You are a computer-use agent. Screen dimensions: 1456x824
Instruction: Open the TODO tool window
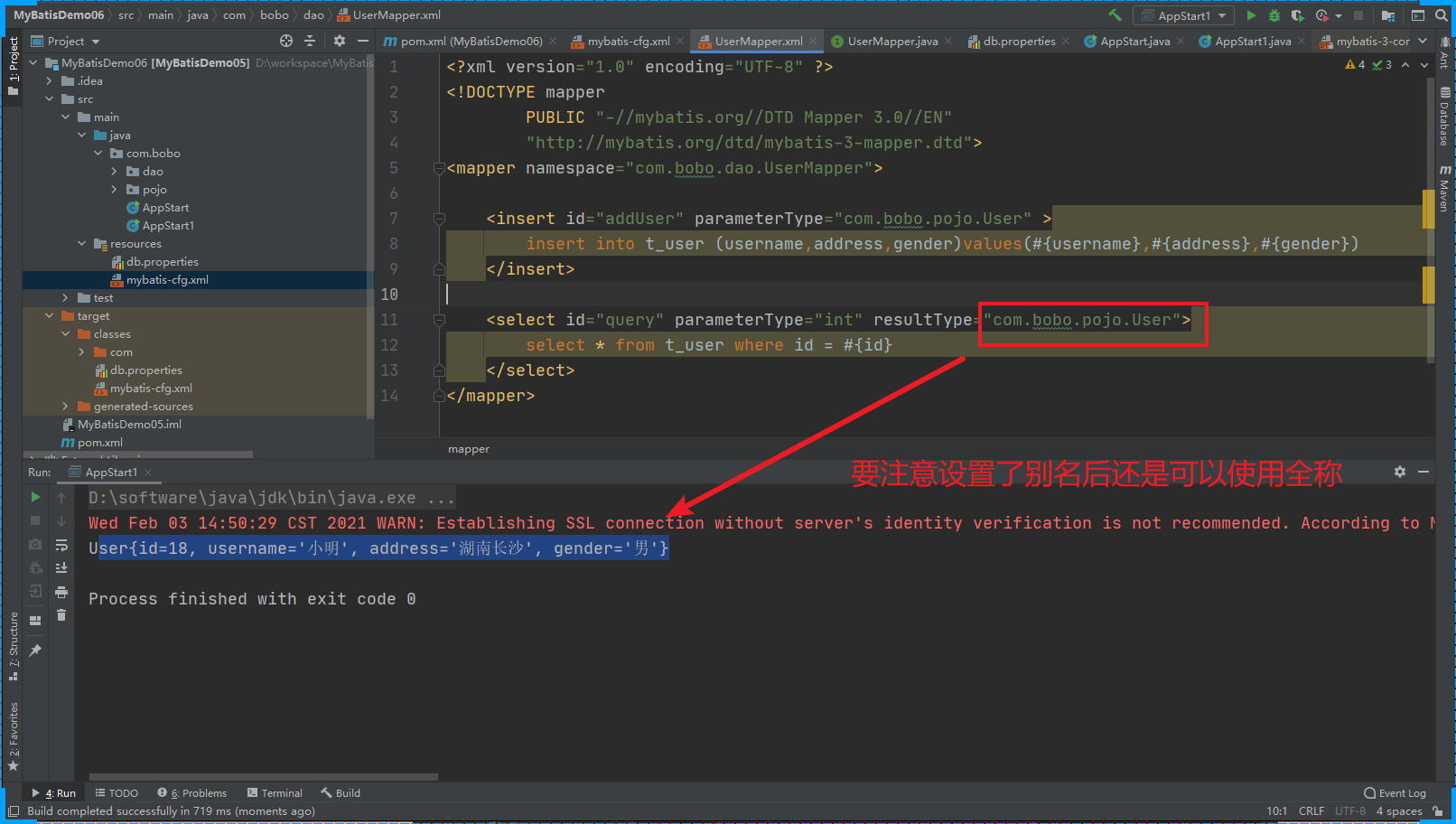coord(117,793)
